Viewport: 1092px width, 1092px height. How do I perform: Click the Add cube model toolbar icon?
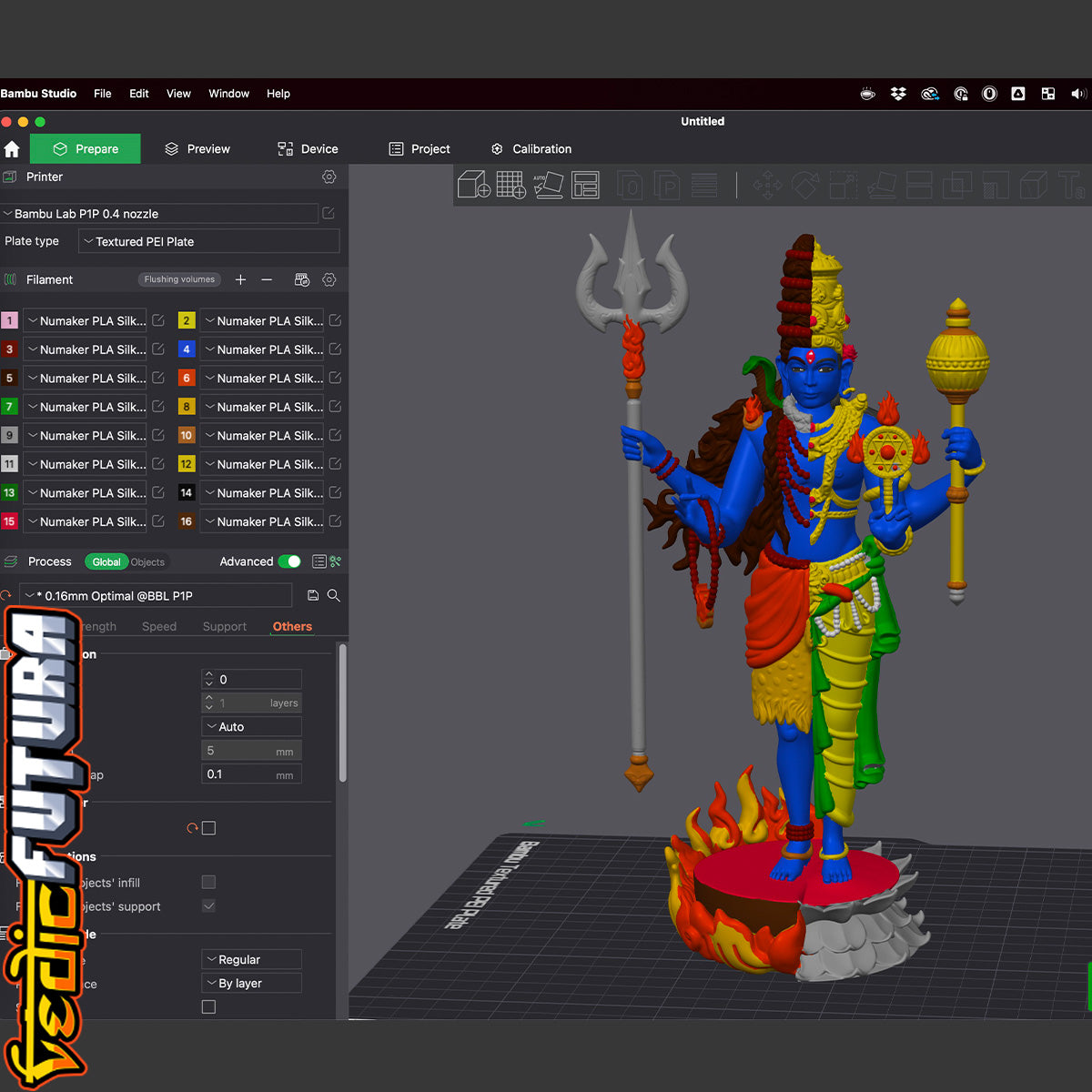coord(473,185)
